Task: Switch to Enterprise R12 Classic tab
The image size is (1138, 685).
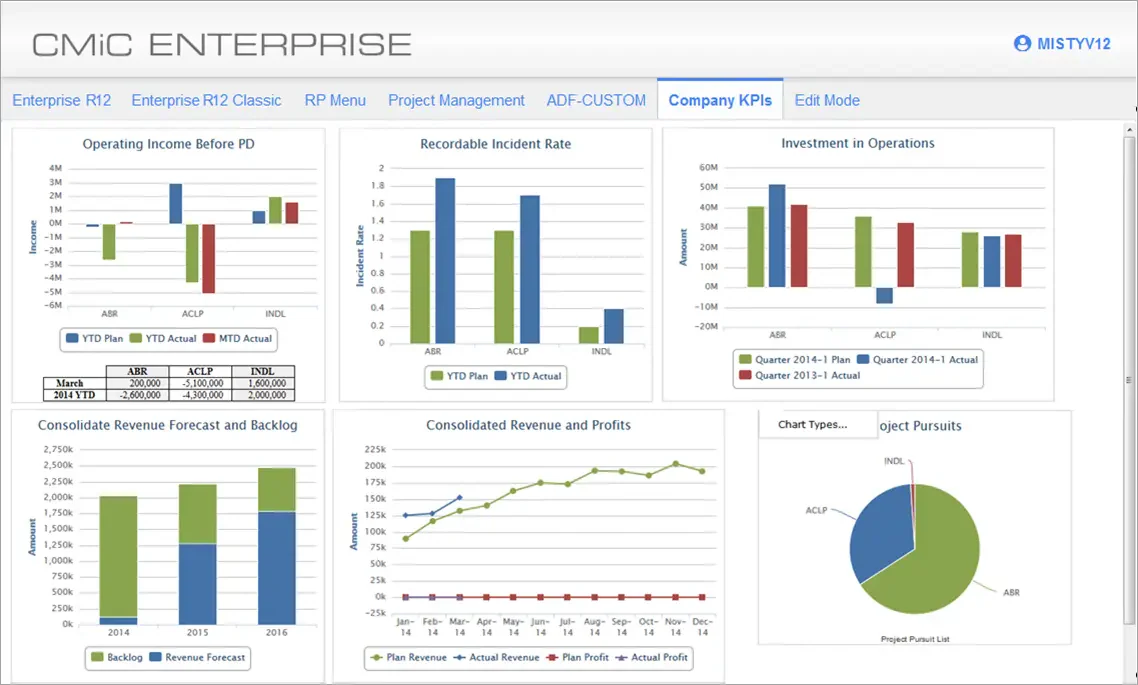Action: pyautogui.click(x=206, y=100)
